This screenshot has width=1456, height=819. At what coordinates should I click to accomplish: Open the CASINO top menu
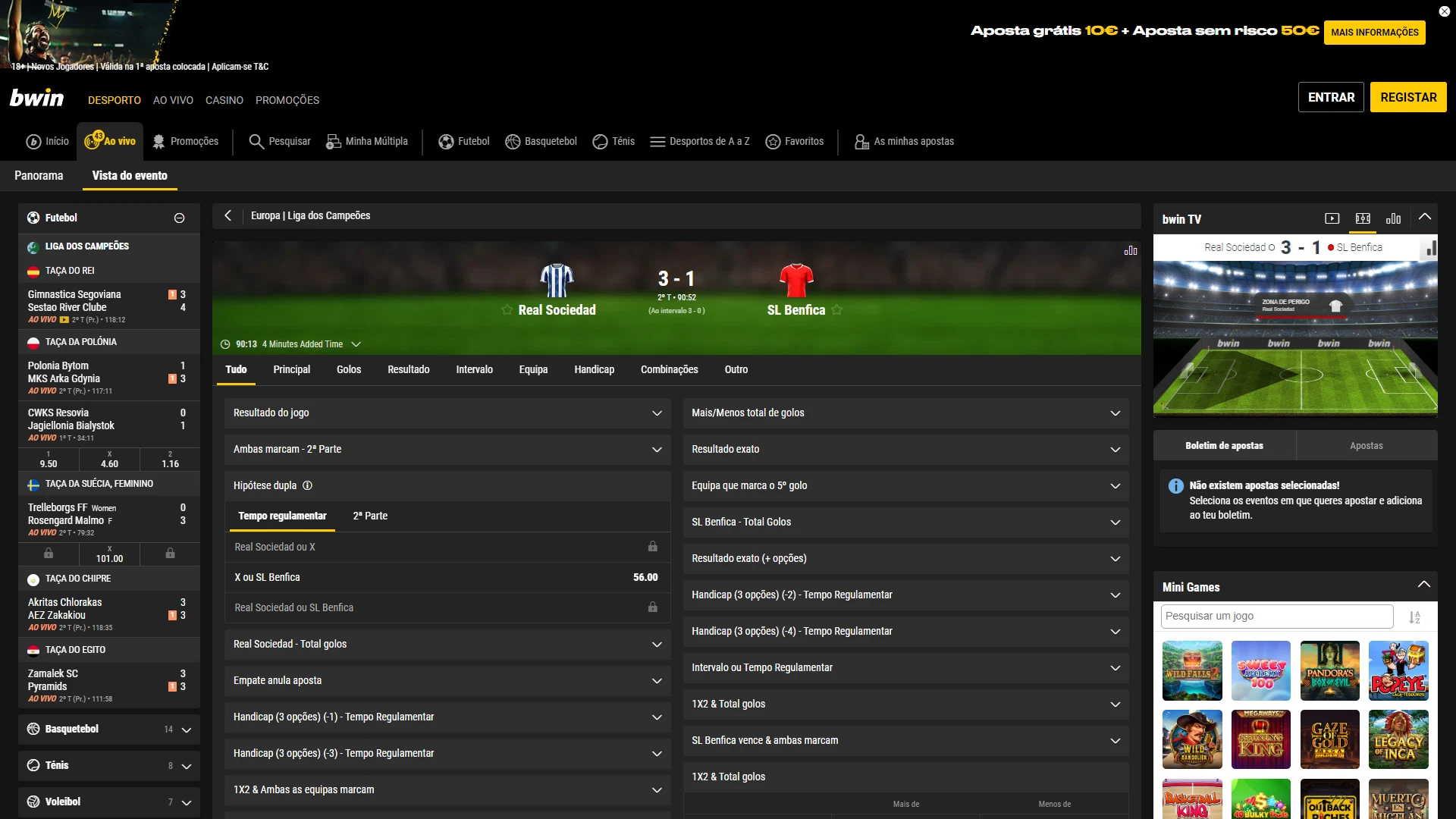coord(224,100)
